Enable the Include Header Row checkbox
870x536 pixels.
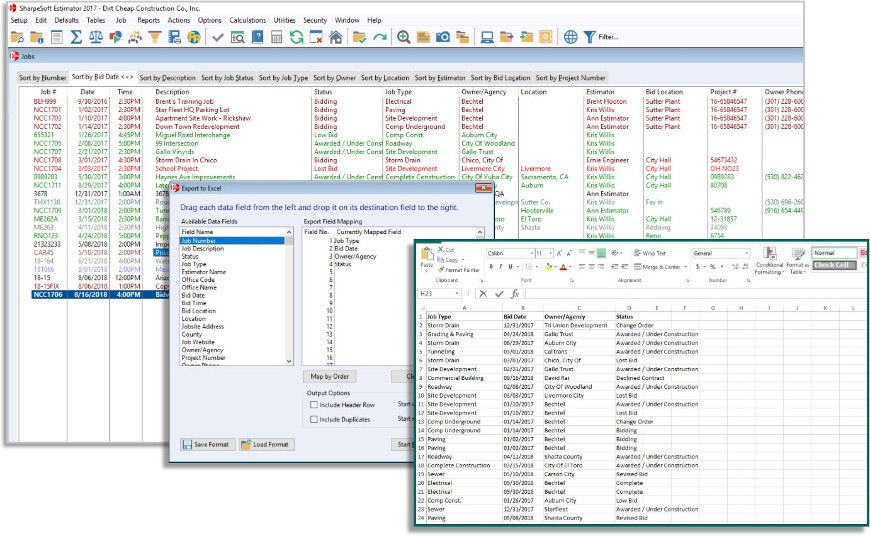pyautogui.click(x=313, y=404)
